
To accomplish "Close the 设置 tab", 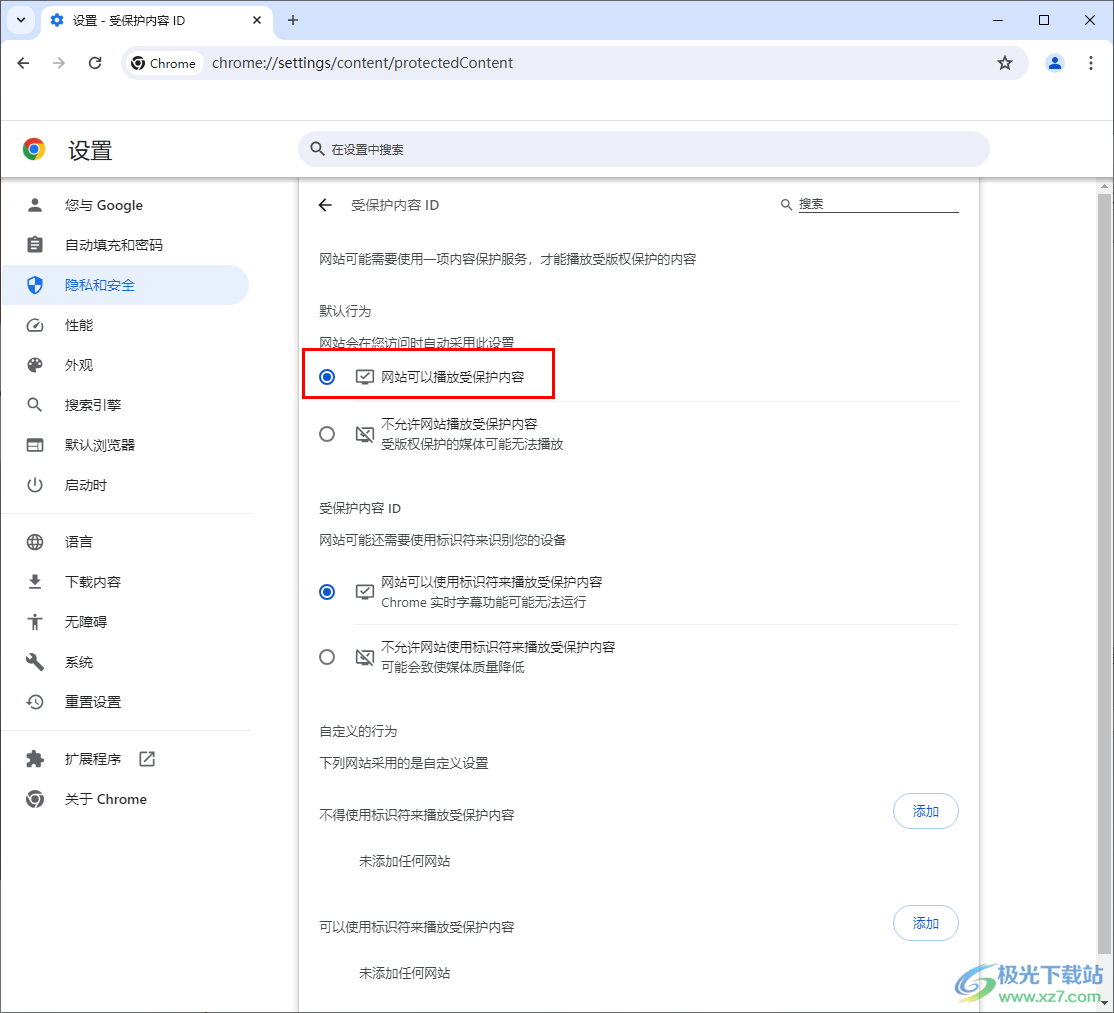I will pos(257,20).
